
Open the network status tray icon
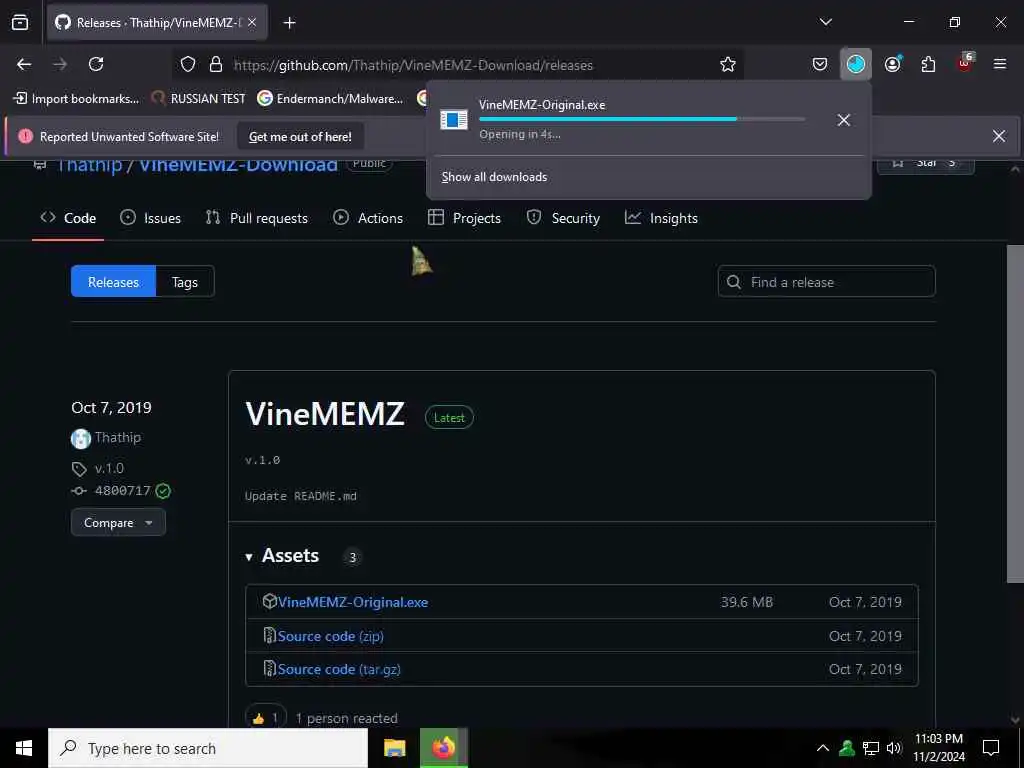871,748
